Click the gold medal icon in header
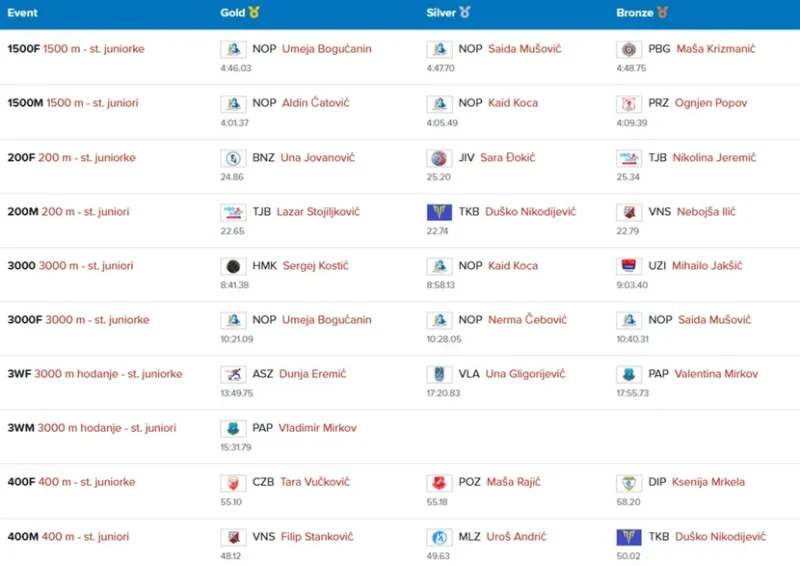Viewport: 800px width, 566px height. tap(254, 13)
